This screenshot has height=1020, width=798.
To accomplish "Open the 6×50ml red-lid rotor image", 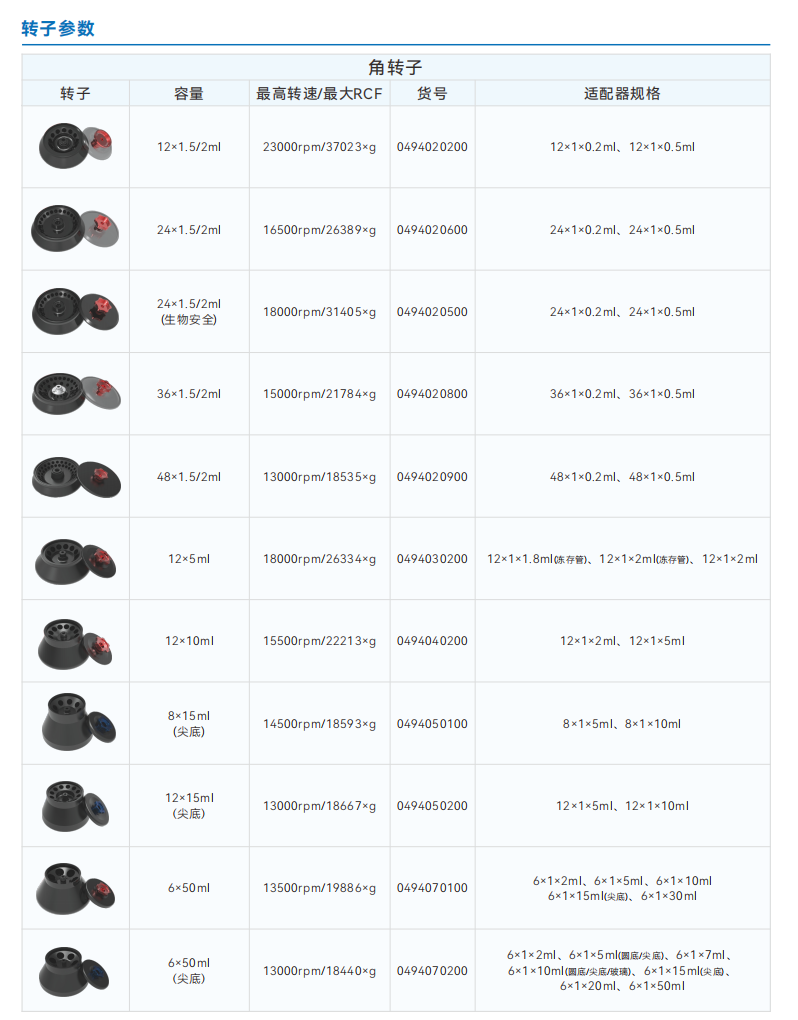I will 75,888.
